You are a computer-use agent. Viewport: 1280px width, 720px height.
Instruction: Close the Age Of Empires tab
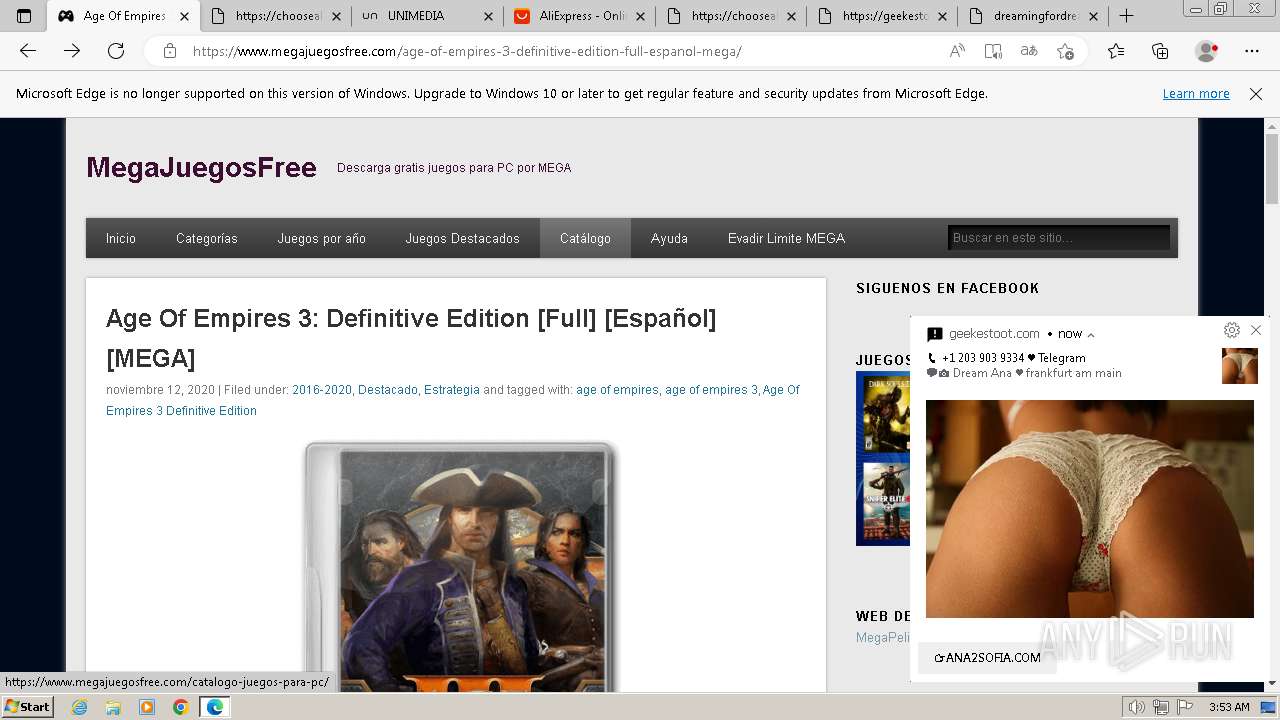coord(184,16)
